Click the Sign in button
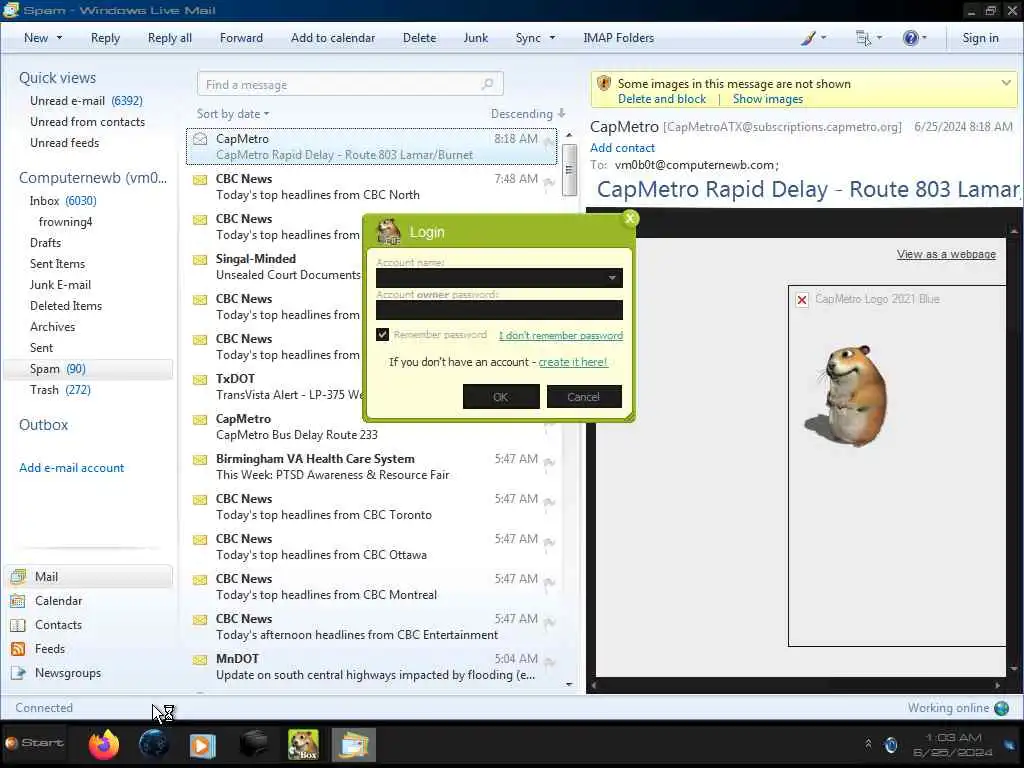Image resolution: width=1024 pixels, height=768 pixels. 980,38
